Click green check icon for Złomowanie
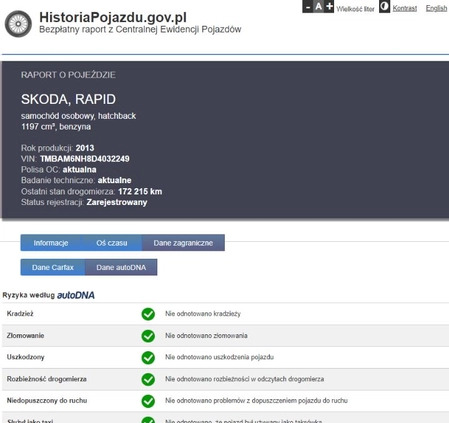Viewport: 449px width, 423px height. pos(148,336)
